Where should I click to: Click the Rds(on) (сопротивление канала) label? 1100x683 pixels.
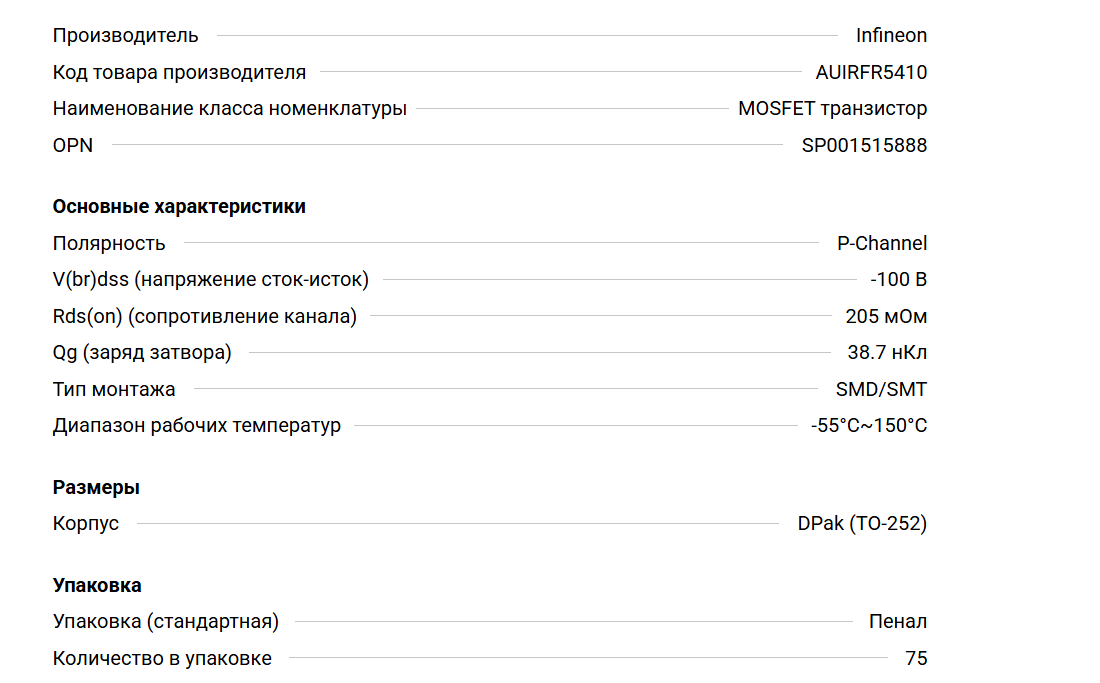(x=204, y=316)
